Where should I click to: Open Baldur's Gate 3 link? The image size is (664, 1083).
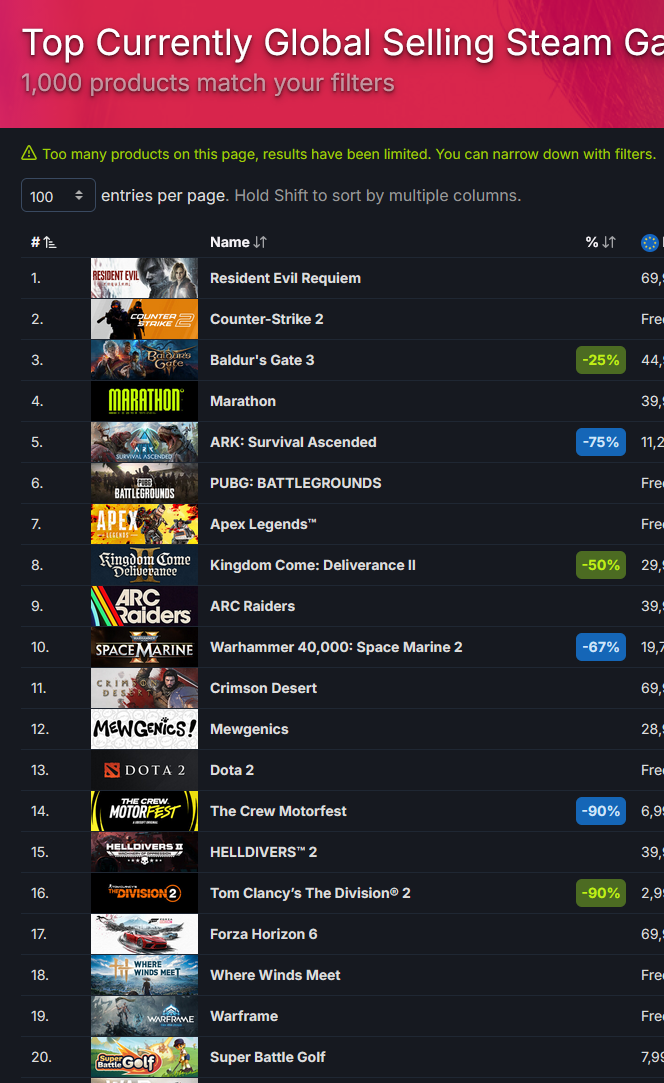click(x=262, y=360)
